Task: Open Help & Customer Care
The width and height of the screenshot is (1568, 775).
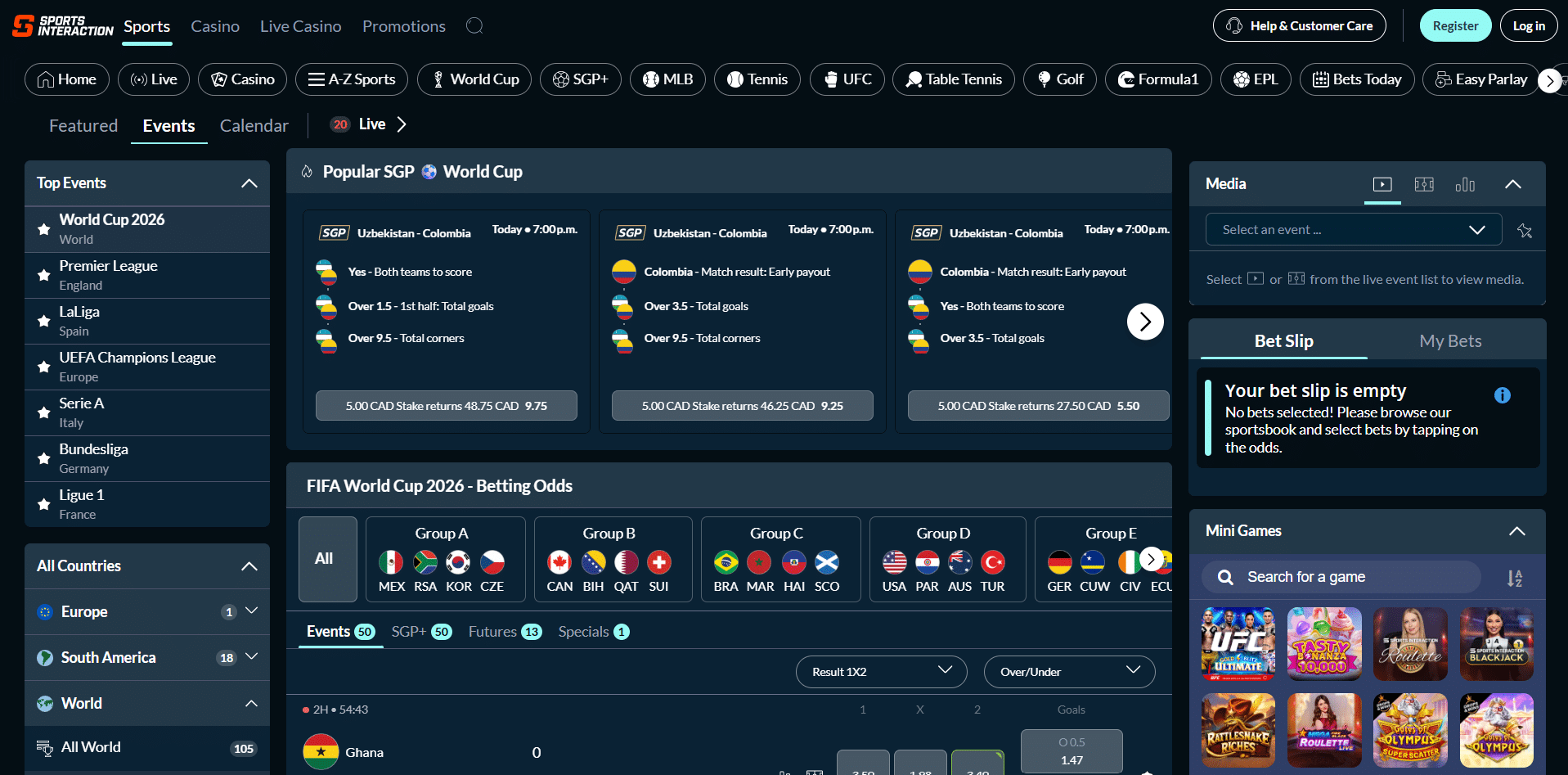Action: pos(1300,26)
